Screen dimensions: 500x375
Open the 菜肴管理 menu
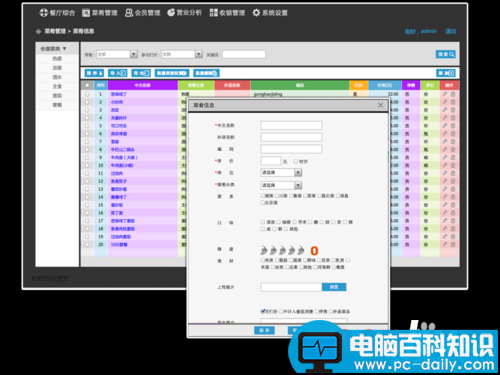100,13
